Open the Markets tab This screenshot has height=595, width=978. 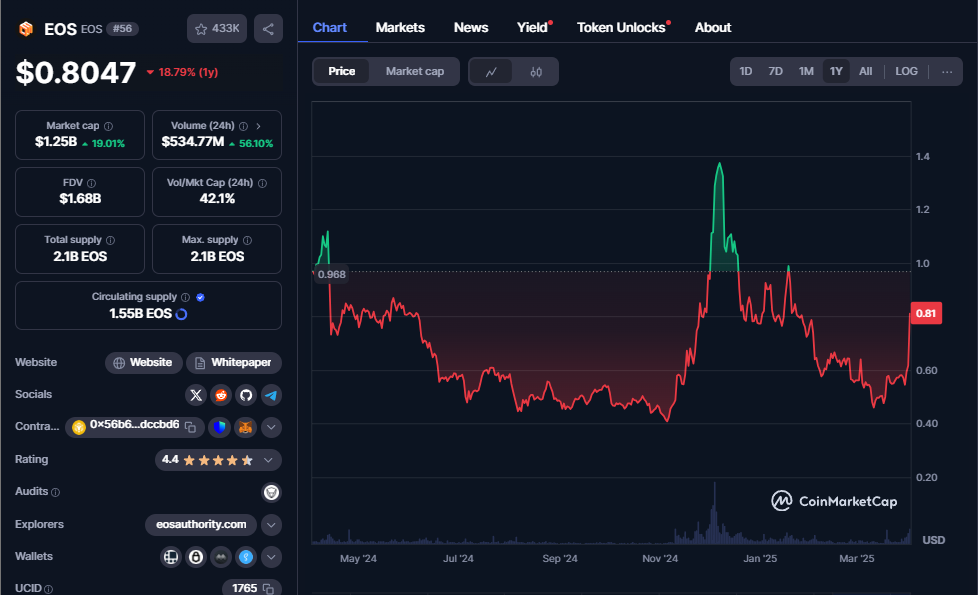tap(400, 27)
